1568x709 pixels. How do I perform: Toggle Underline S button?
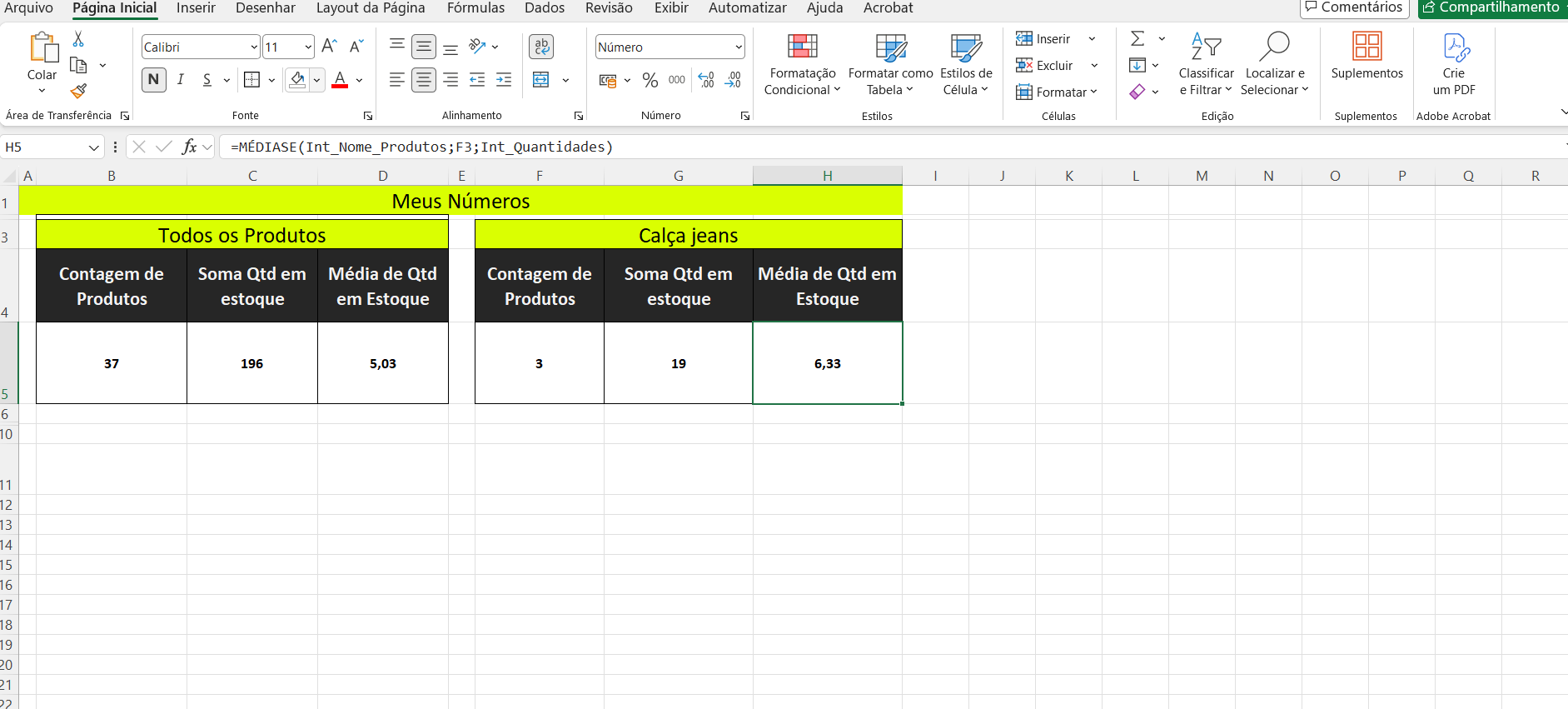(207, 80)
